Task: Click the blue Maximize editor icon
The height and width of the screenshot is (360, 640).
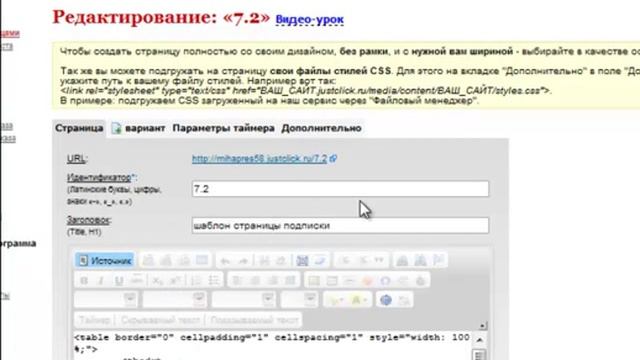Action: 386,300
